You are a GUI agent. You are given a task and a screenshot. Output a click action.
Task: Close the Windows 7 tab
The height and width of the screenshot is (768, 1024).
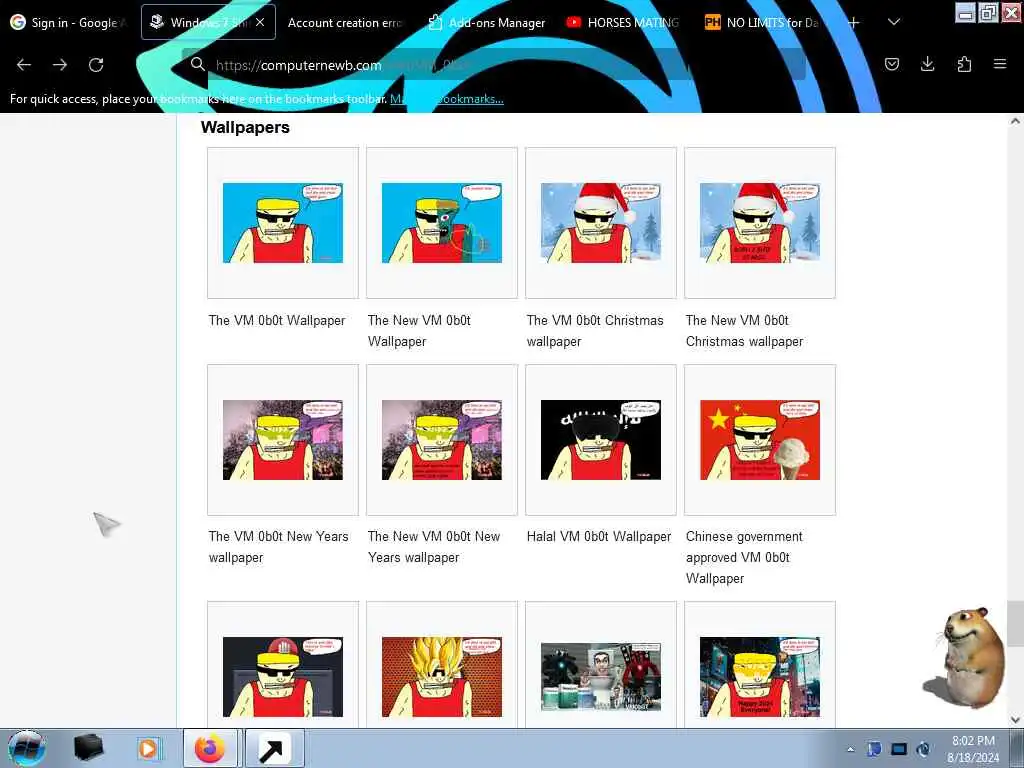(x=260, y=22)
